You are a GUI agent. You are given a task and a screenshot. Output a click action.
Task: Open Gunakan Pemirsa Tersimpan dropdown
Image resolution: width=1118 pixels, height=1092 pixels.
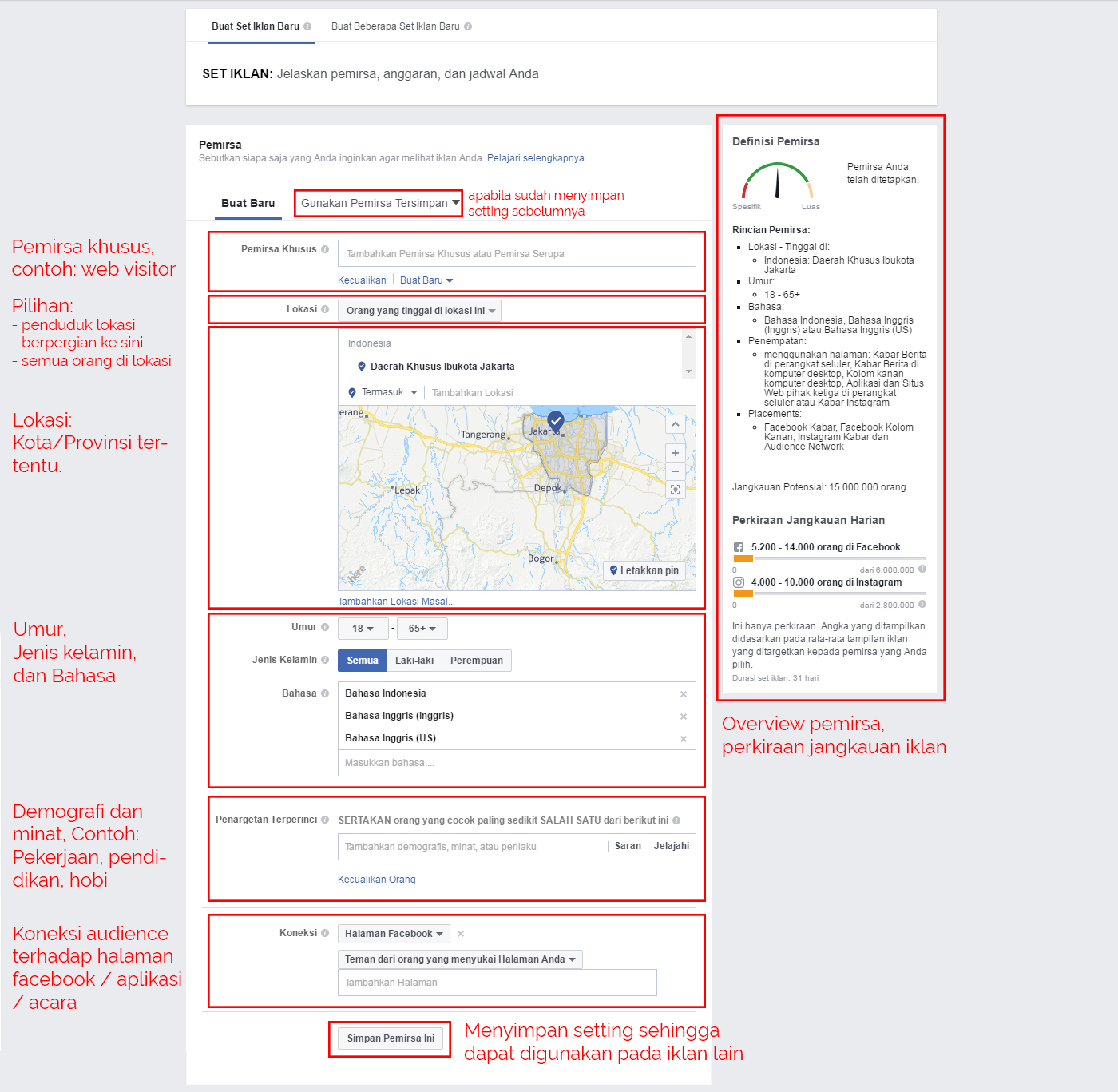point(379,203)
